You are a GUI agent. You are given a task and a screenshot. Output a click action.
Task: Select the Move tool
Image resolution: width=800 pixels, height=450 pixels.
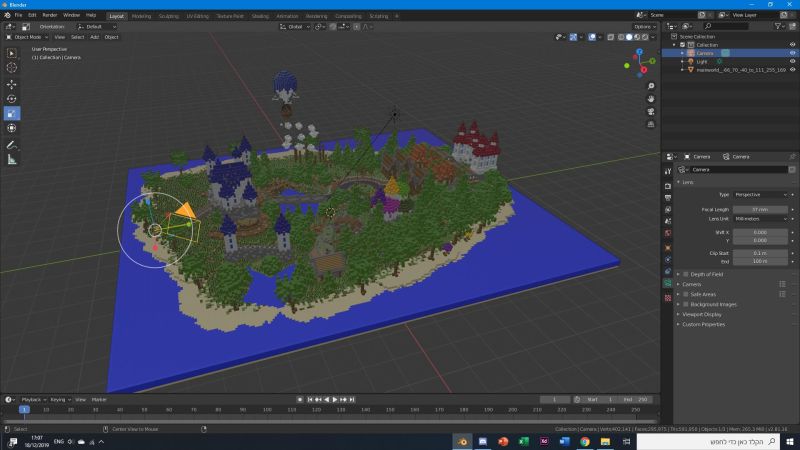click(x=12, y=84)
